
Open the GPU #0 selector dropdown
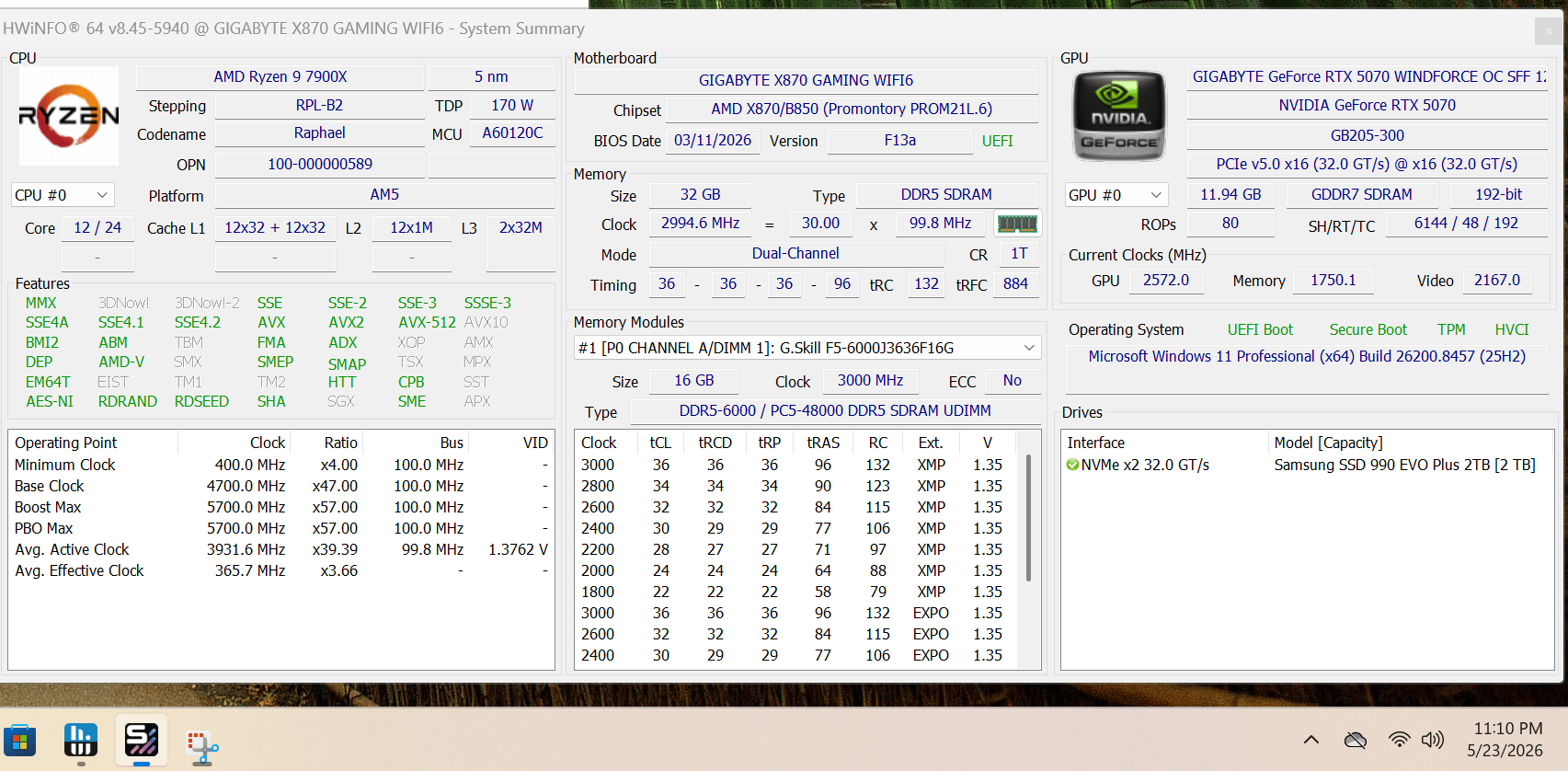(1116, 195)
